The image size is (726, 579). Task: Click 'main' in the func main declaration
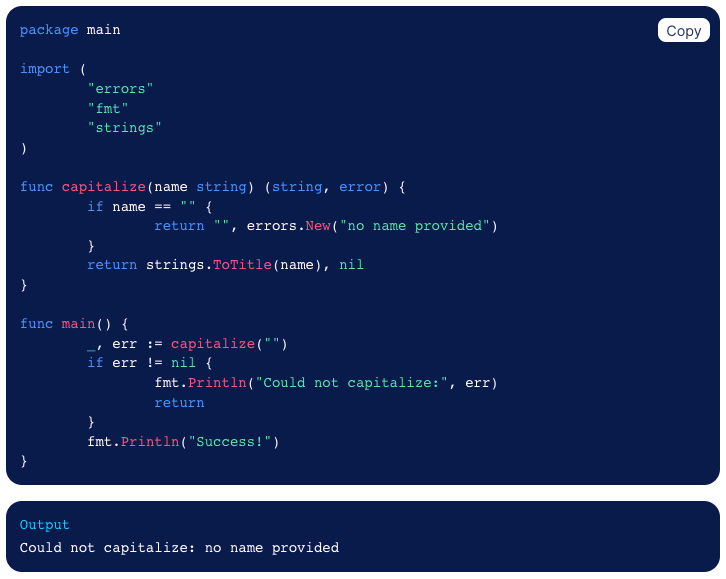(x=78, y=324)
